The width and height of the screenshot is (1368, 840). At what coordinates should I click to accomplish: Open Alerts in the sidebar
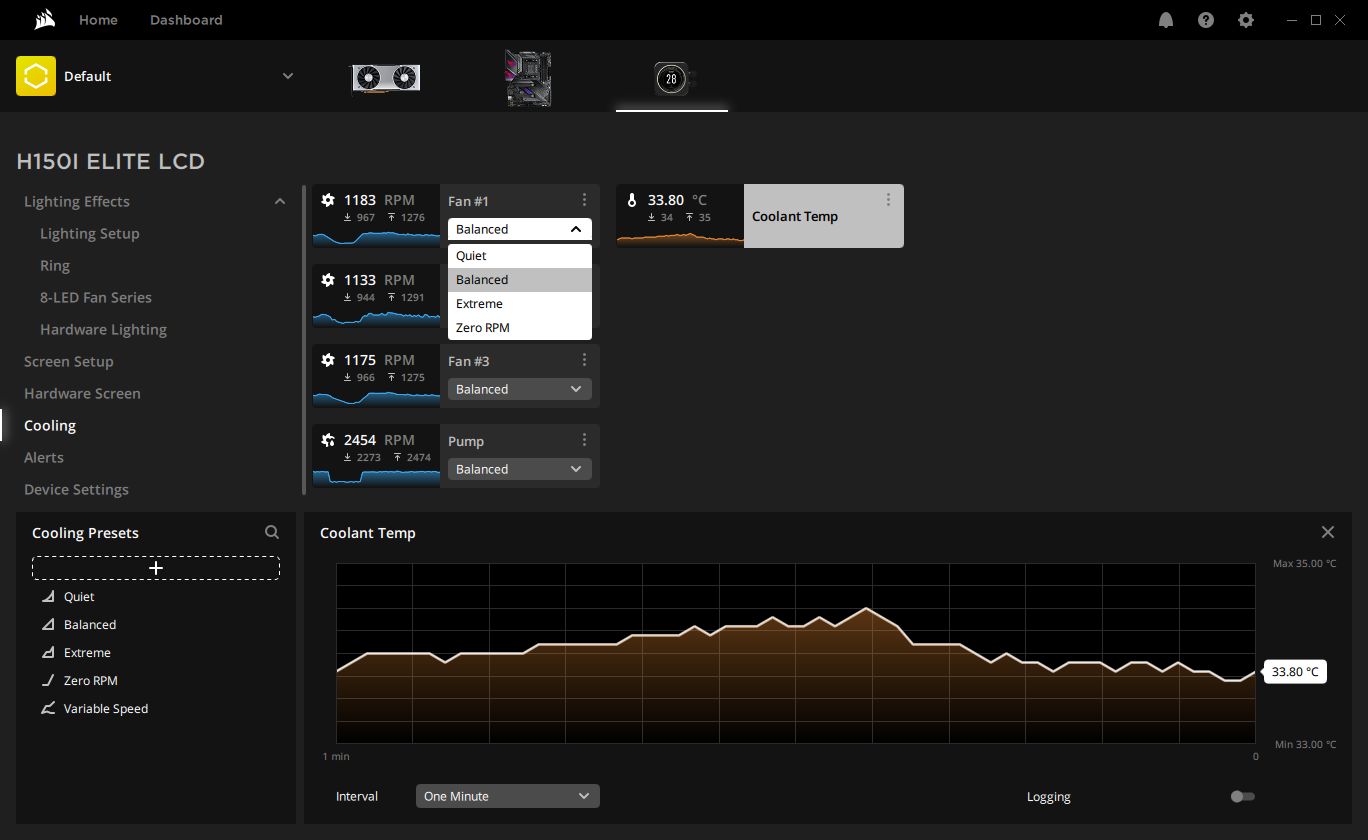(x=44, y=457)
